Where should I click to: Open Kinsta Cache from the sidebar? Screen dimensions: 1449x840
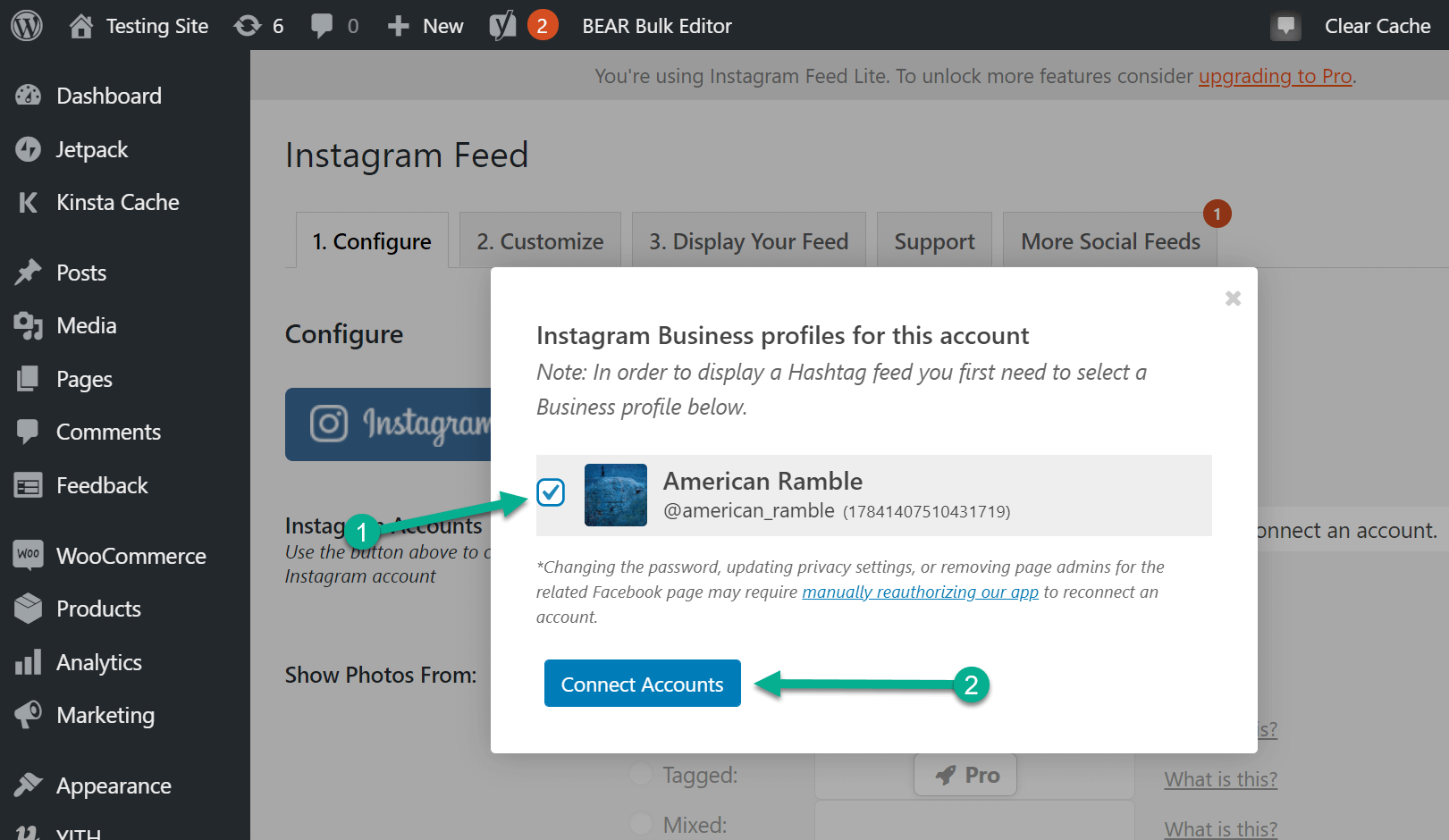29,202
